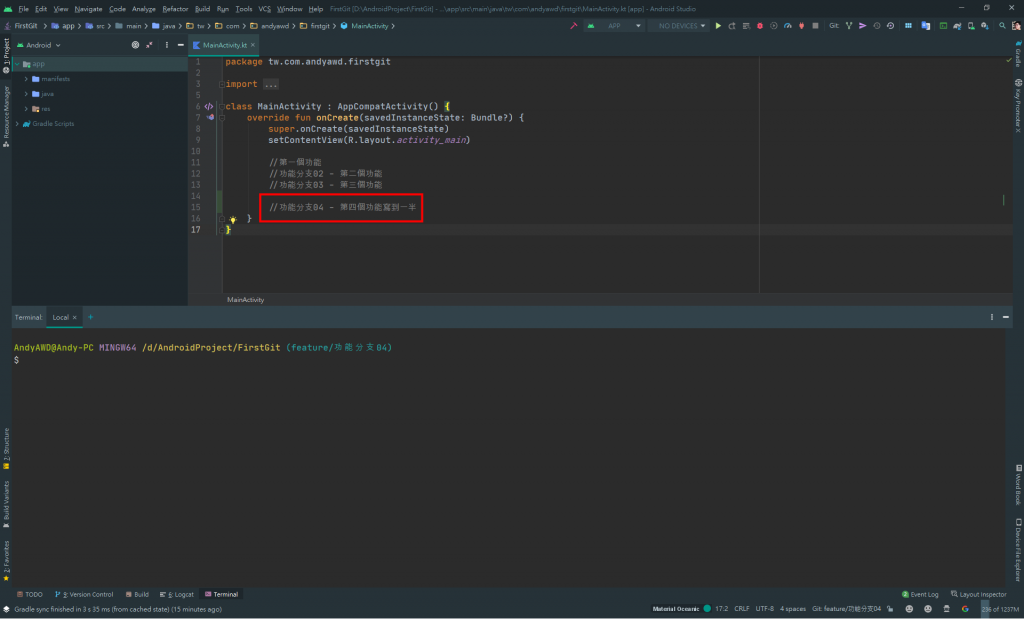Toggle the read-only lock icon in status bar

[890, 609]
